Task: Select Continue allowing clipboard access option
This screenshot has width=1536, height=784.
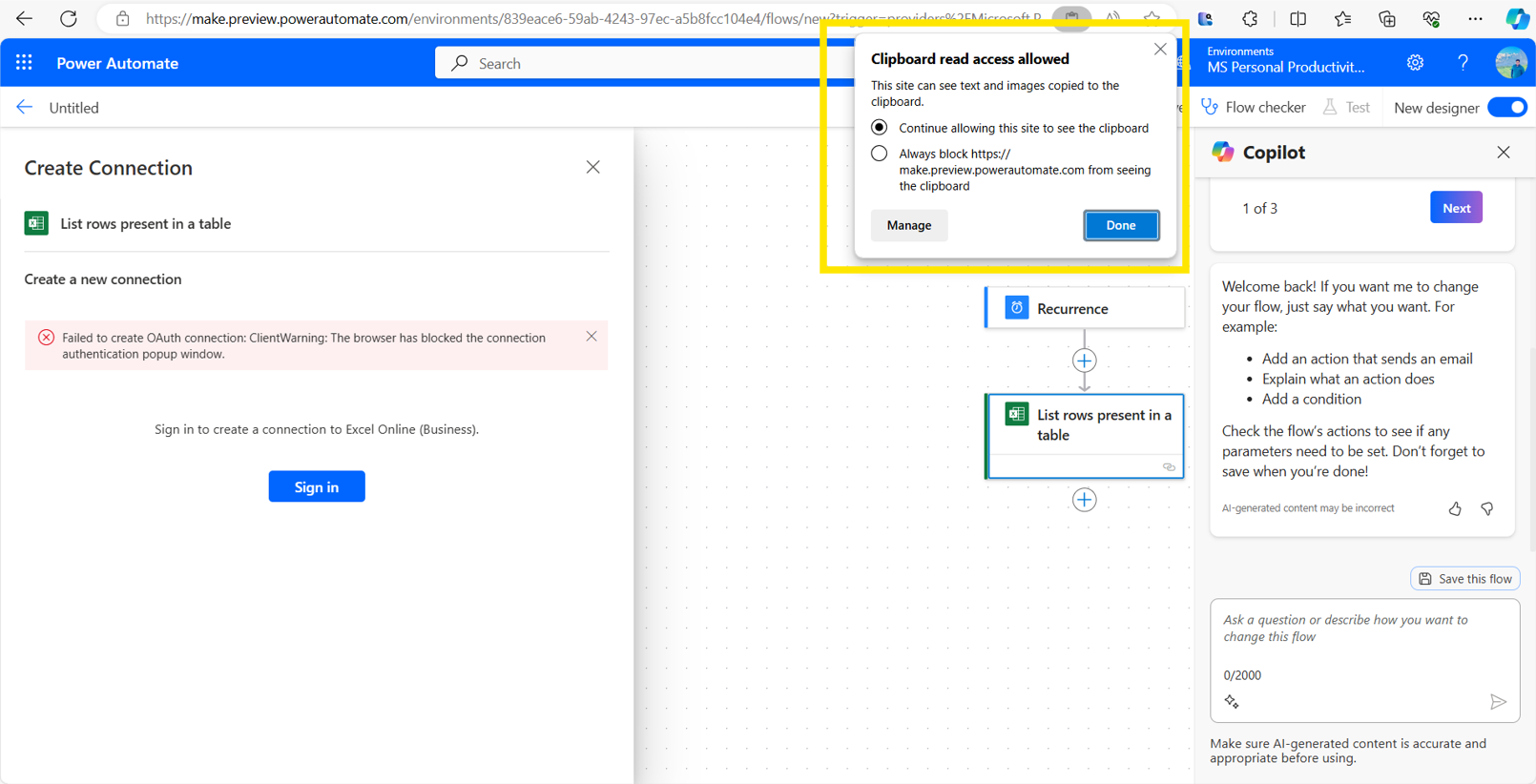Action: click(879, 128)
